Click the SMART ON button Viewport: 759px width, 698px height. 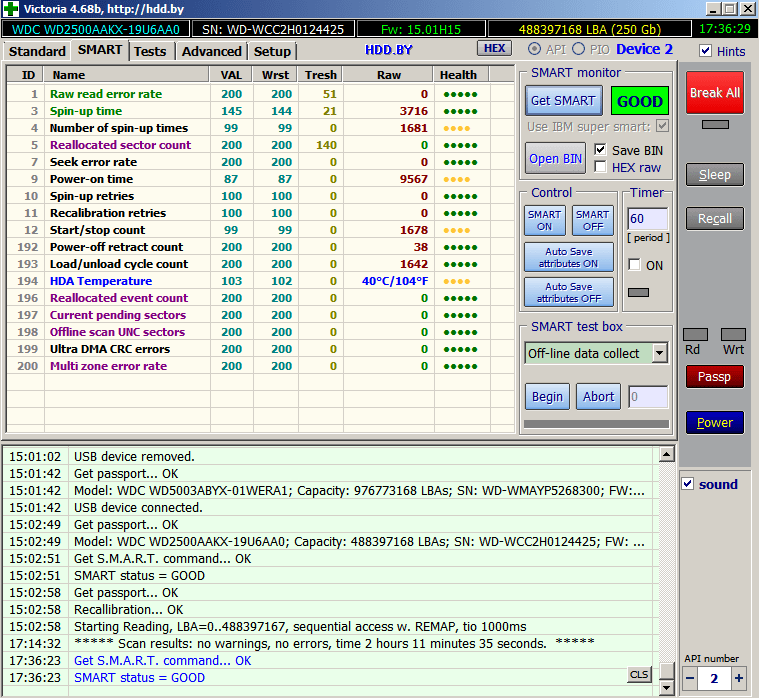tap(545, 220)
